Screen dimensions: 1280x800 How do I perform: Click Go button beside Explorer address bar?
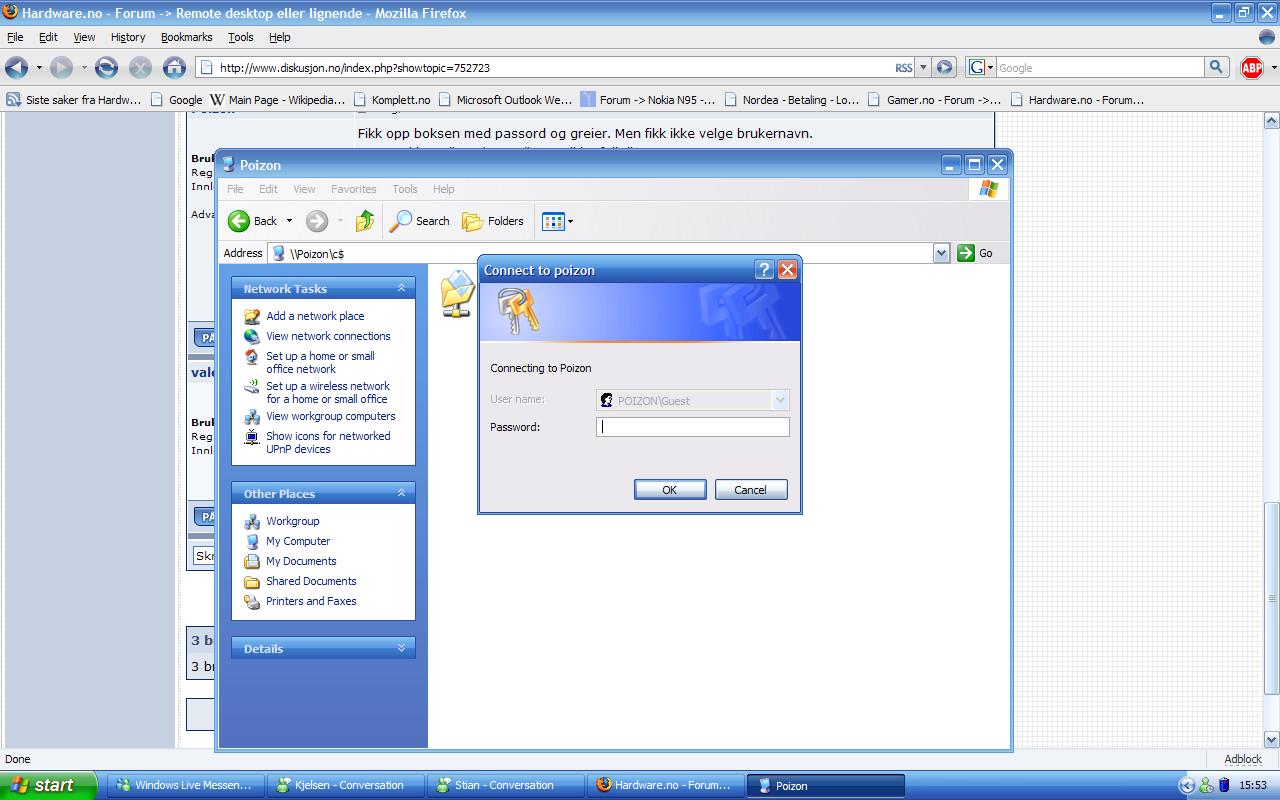point(975,253)
